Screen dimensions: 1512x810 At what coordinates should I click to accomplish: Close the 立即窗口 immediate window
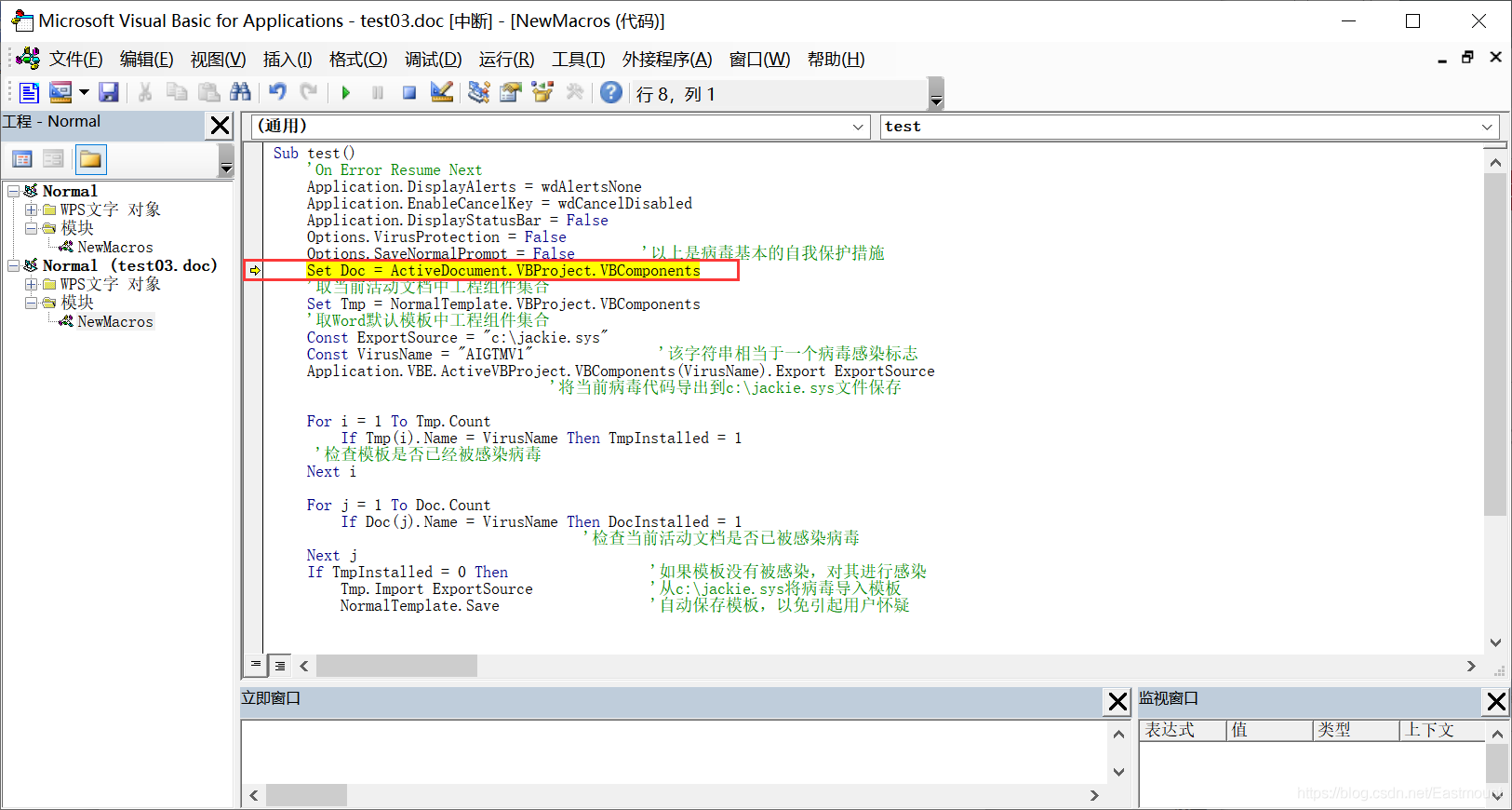[x=1117, y=701]
